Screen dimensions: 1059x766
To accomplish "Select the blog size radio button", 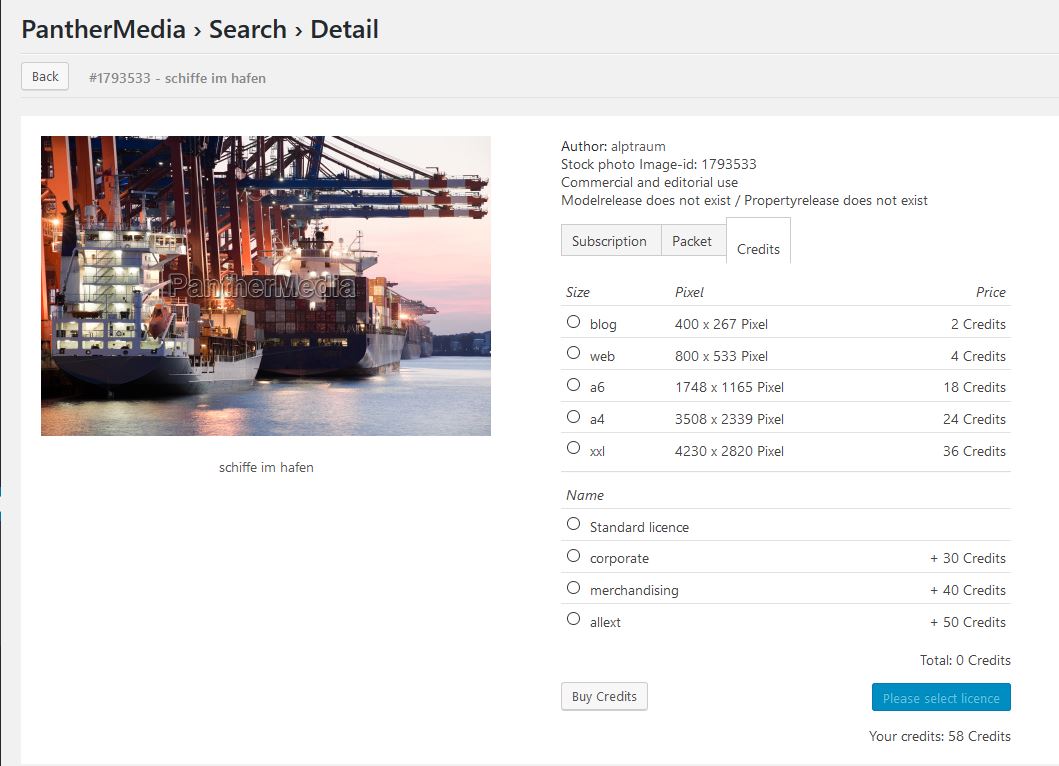I will click(573, 322).
